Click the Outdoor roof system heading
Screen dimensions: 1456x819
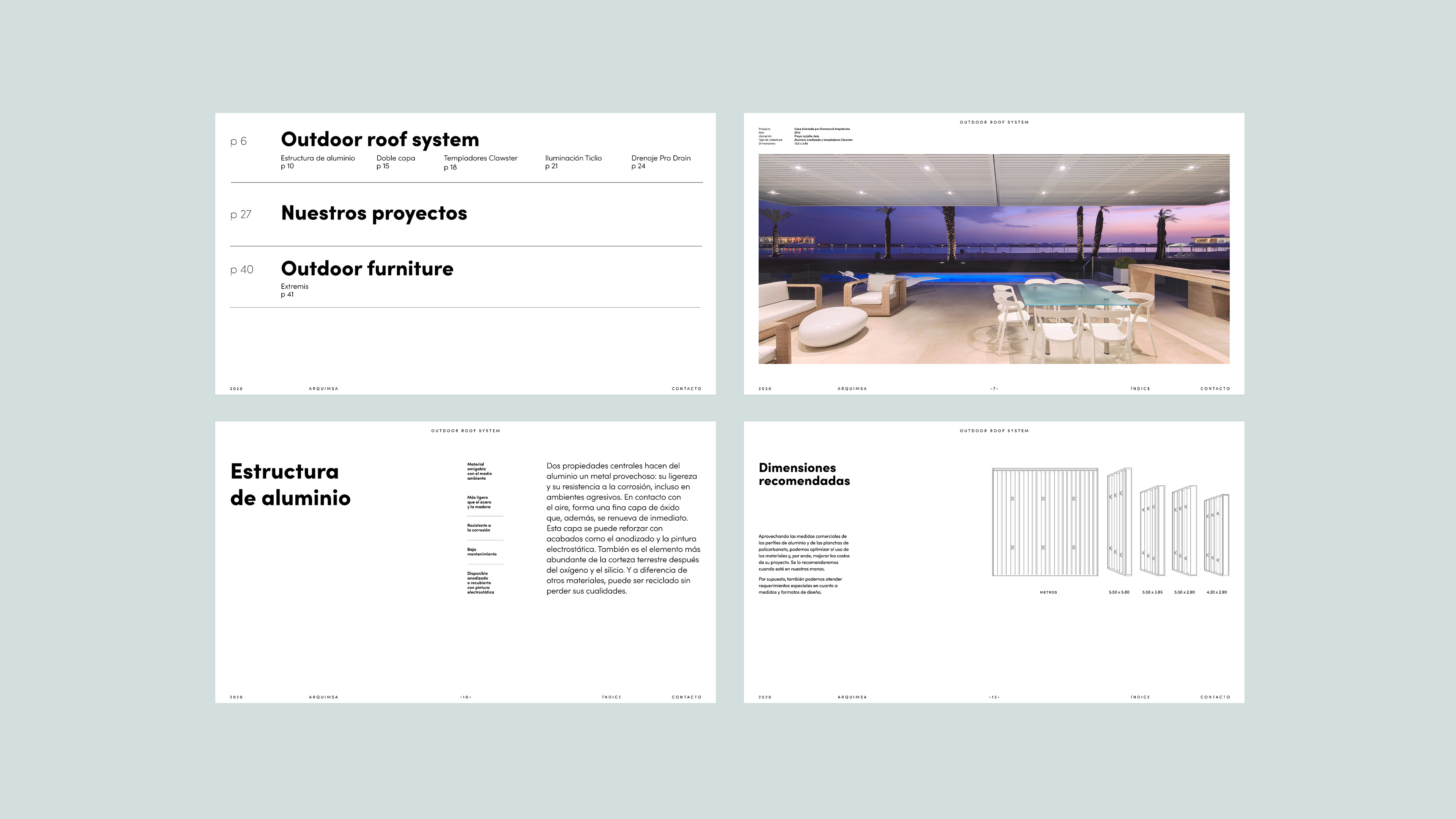[379, 140]
